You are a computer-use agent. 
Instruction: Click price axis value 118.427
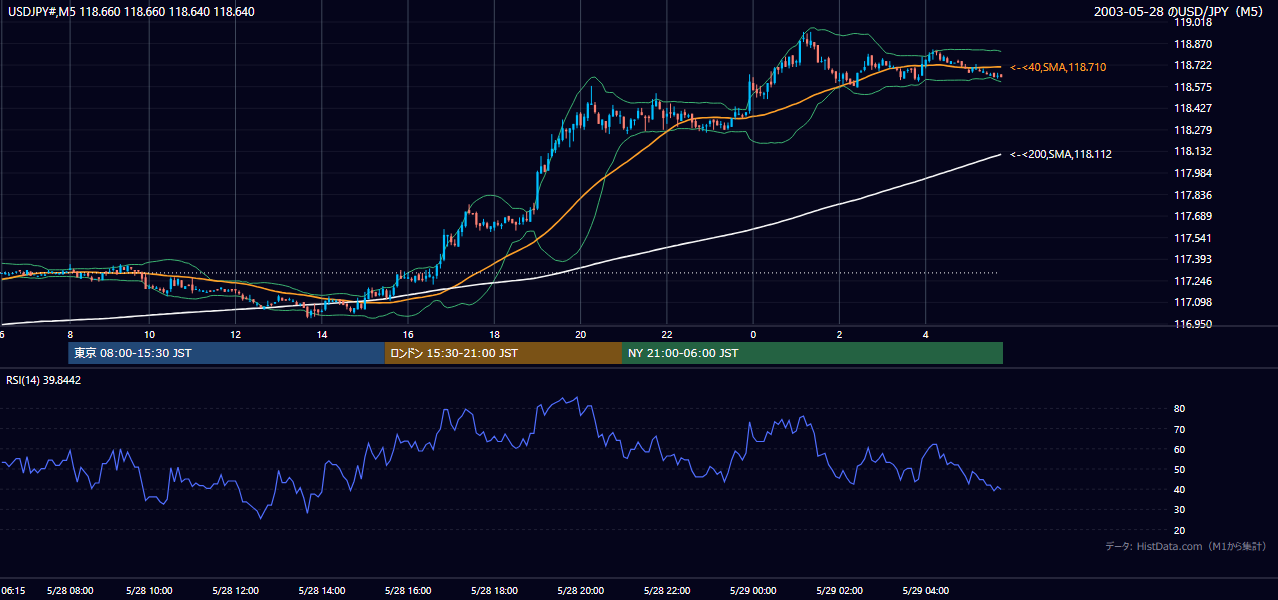click(x=1193, y=108)
